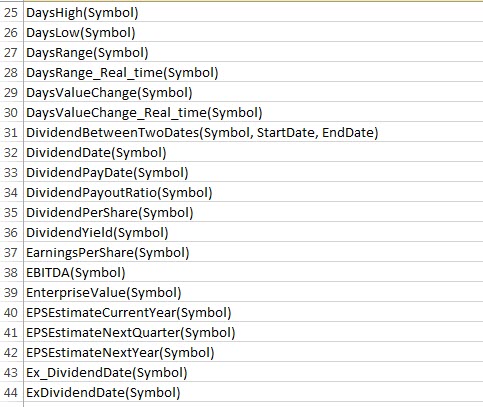Select row header 33
The width and height of the screenshot is (483, 407).
(11, 172)
